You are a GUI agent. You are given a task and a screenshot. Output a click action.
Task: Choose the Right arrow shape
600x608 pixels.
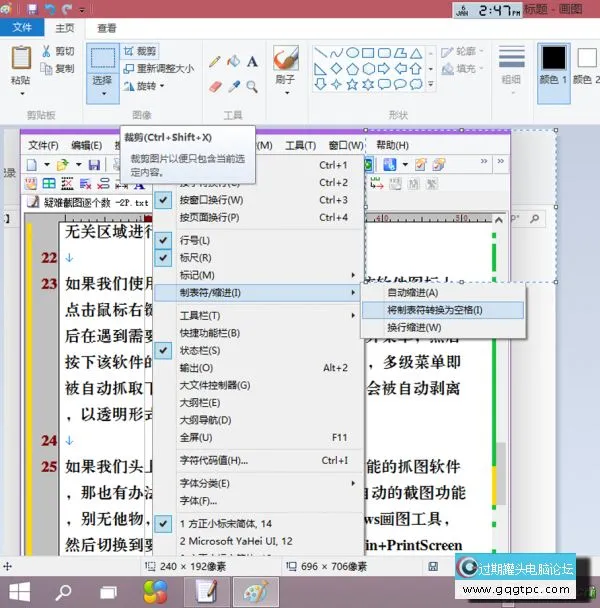384,69
